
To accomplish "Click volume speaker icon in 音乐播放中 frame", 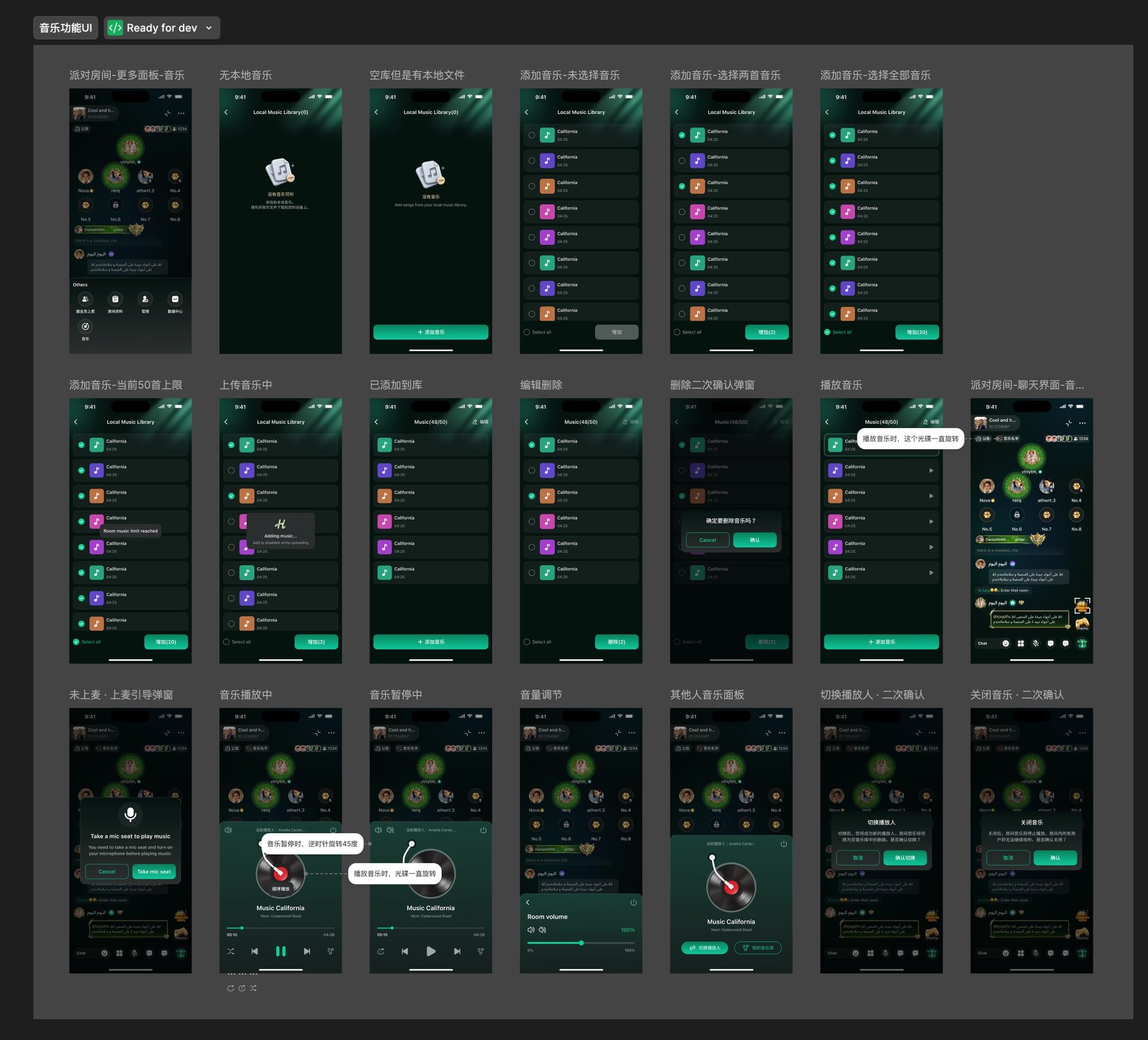I will 228,830.
